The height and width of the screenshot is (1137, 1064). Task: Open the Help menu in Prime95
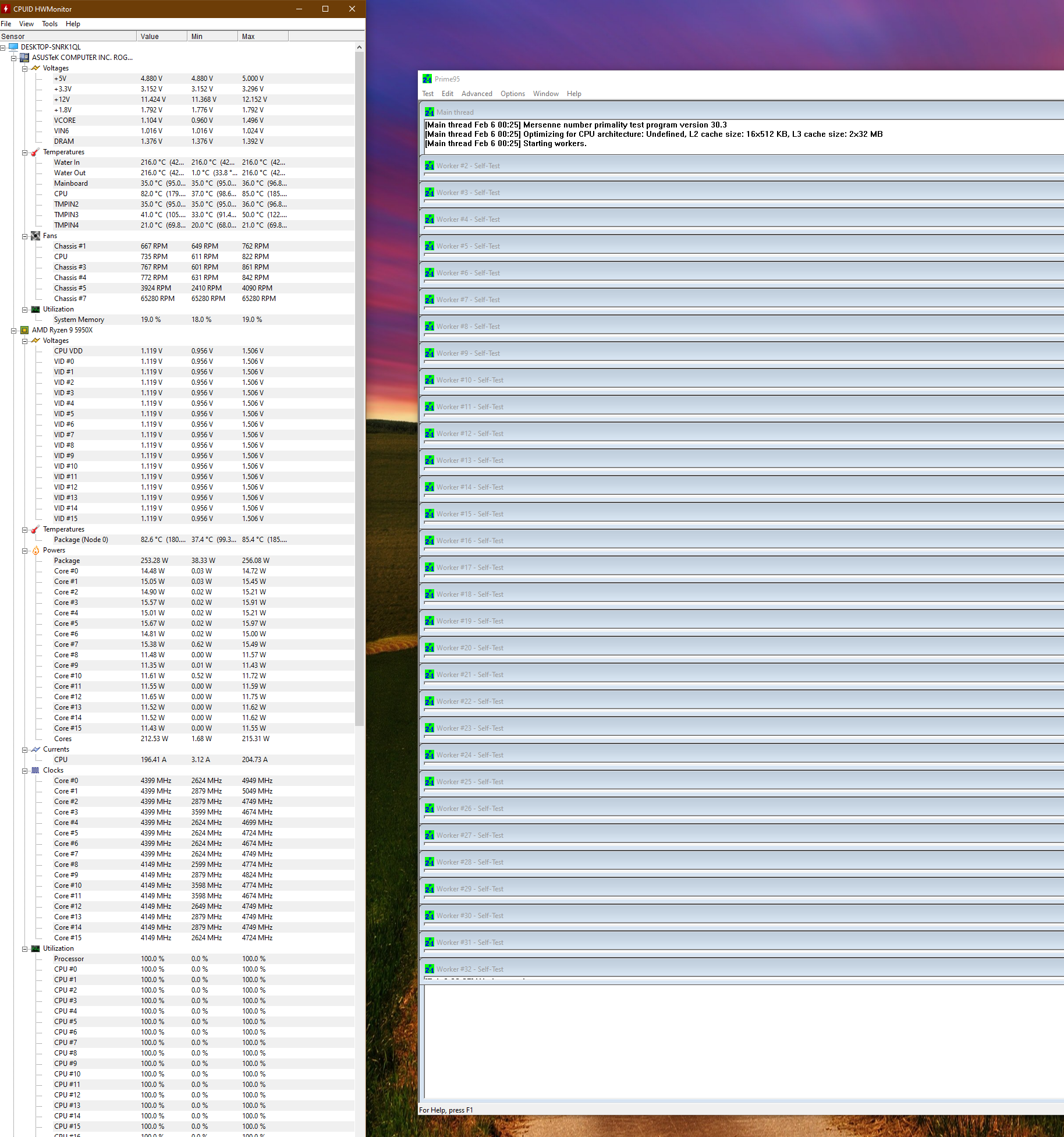pyautogui.click(x=574, y=94)
